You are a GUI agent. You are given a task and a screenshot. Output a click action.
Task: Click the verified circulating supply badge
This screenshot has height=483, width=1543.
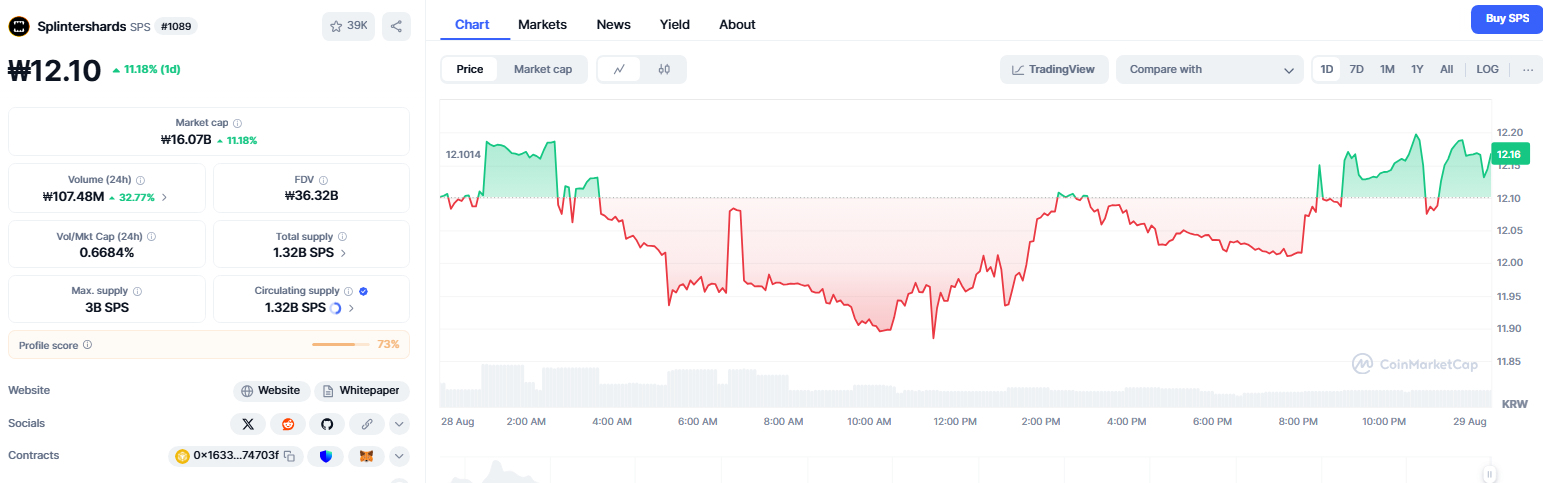click(363, 291)
